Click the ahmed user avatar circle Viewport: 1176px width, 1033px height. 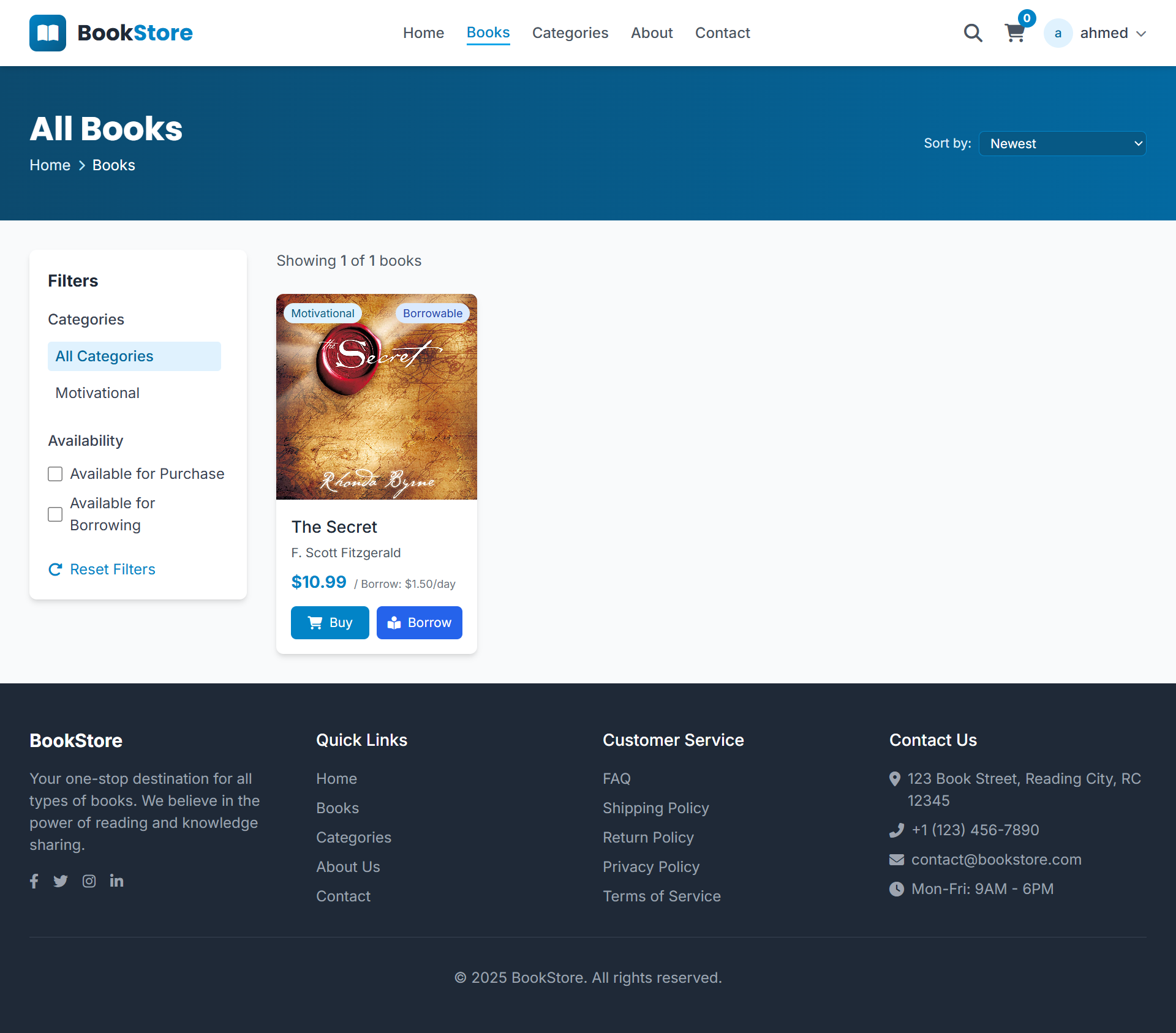coord(1058,33)
